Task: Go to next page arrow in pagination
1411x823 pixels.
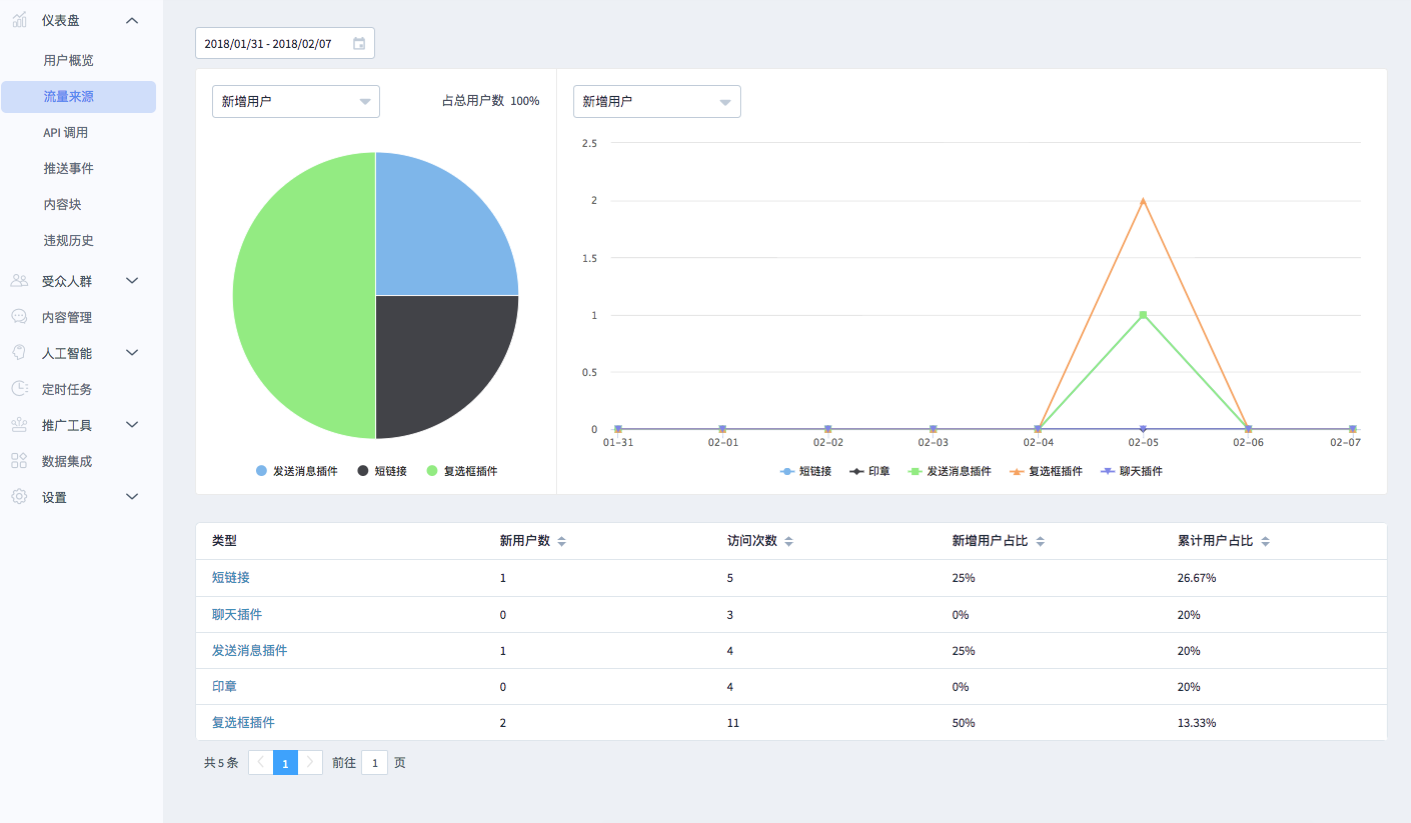Action: [310, 763]
